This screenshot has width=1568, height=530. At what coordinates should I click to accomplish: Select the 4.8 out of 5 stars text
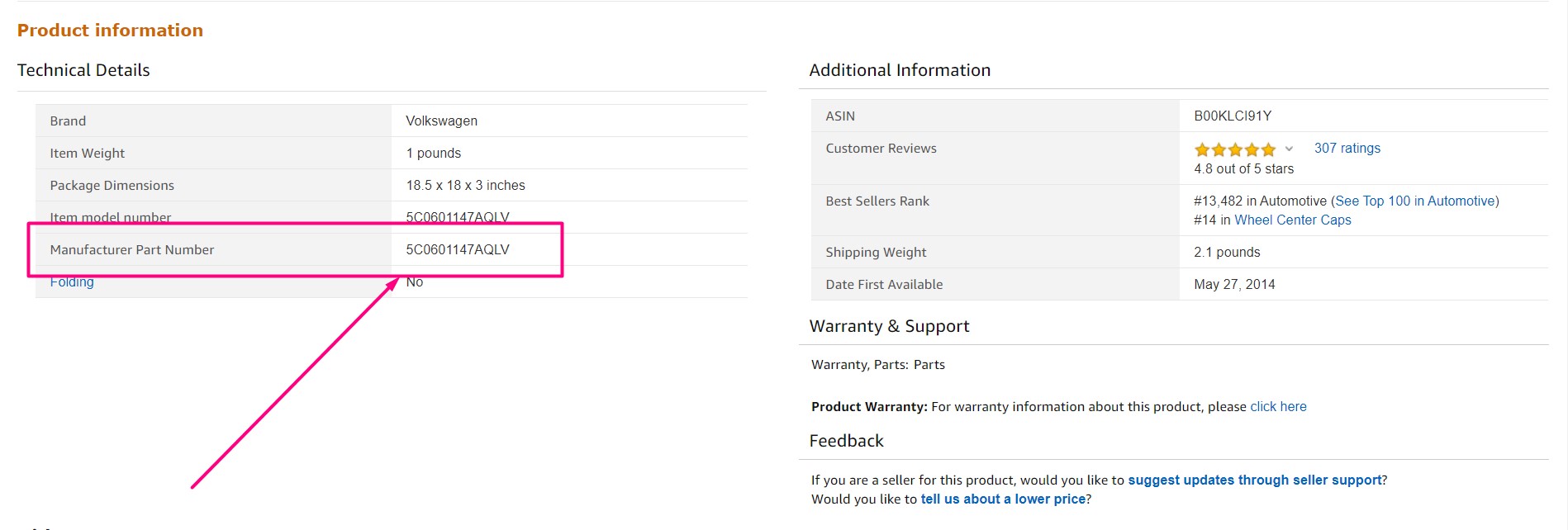pyautogui.click(x=1243, y=169)
